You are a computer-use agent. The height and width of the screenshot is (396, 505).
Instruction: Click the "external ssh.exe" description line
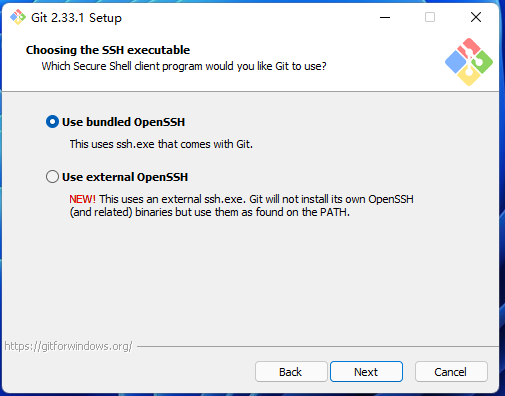tap(241, 199)
